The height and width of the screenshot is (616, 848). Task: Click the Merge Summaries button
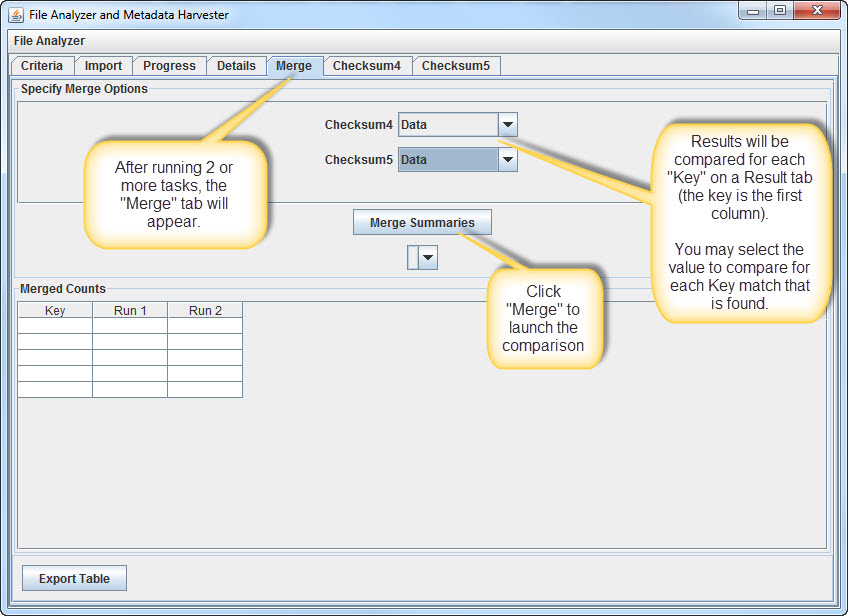pos(422,222)
